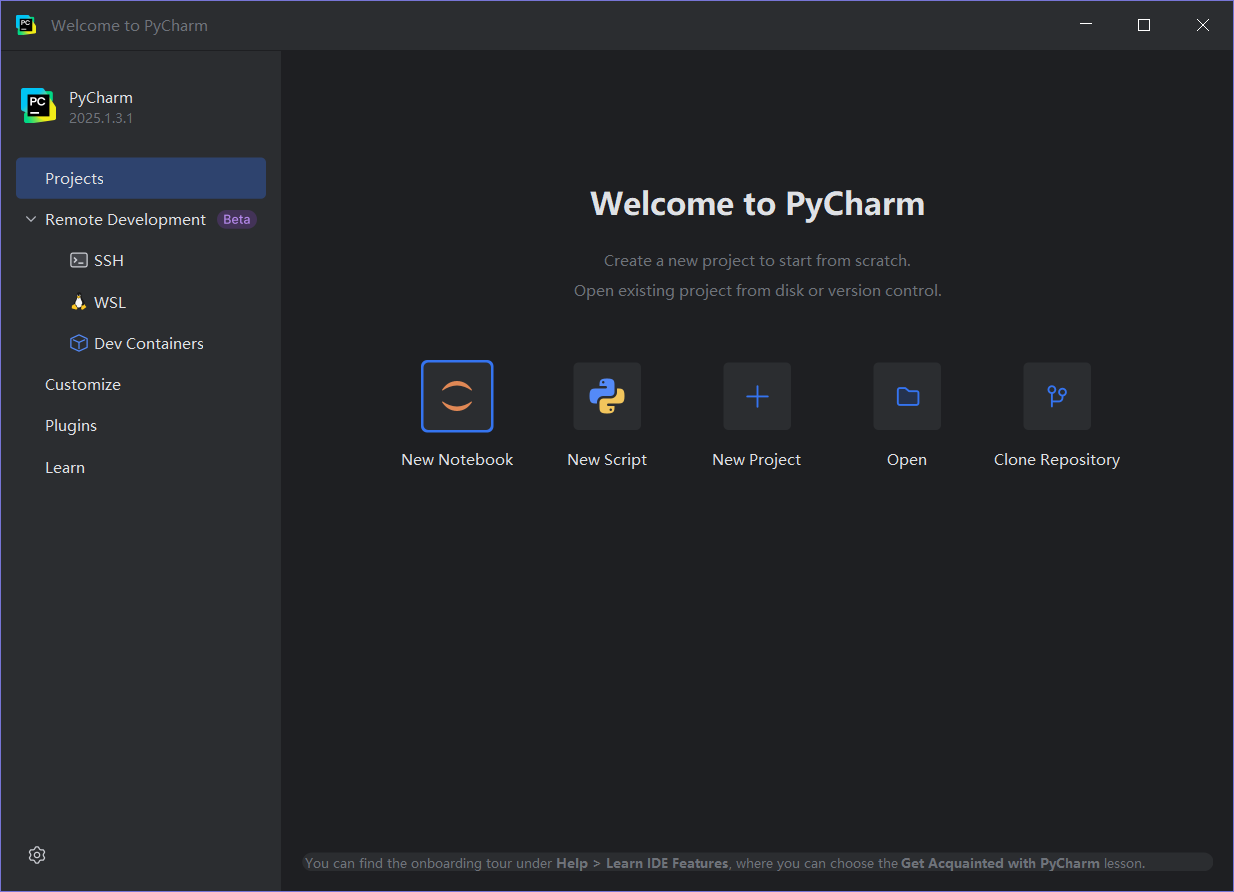
Task: Click the Welcome to PyCharm heading
Action: 757,204
